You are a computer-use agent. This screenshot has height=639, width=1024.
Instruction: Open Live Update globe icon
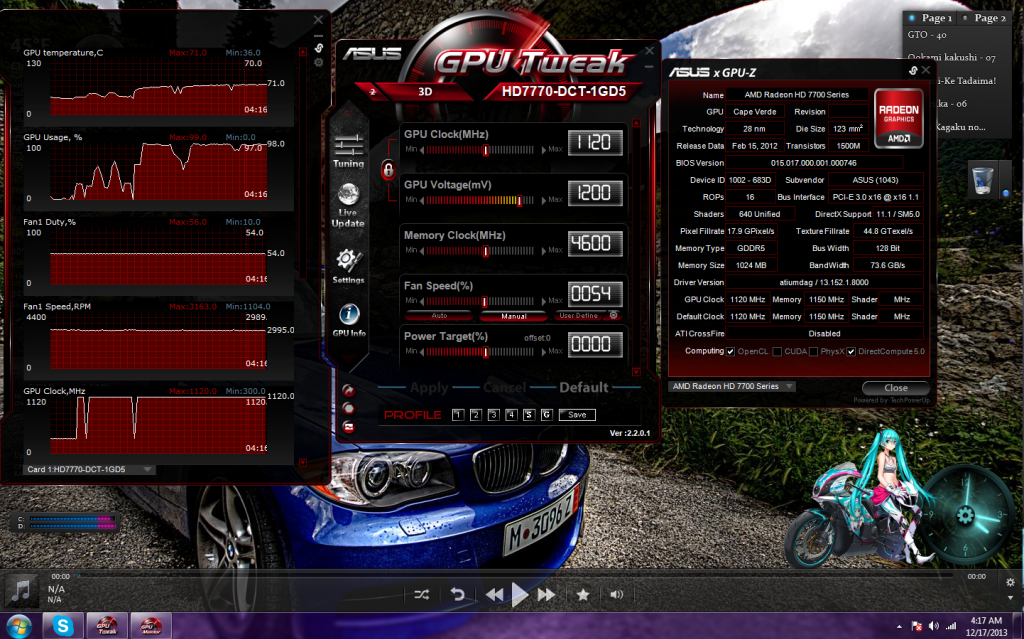tap(348, 204)
